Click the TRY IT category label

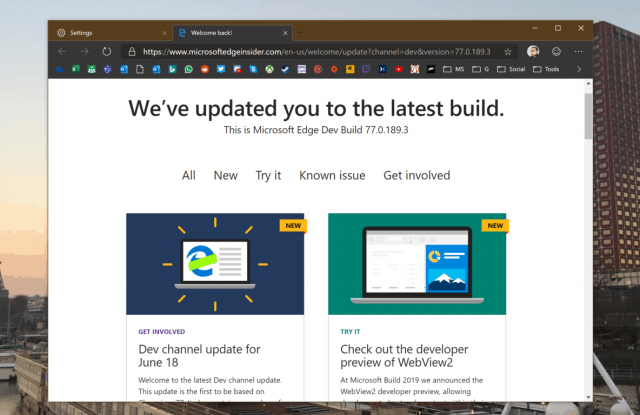(350, 332)
